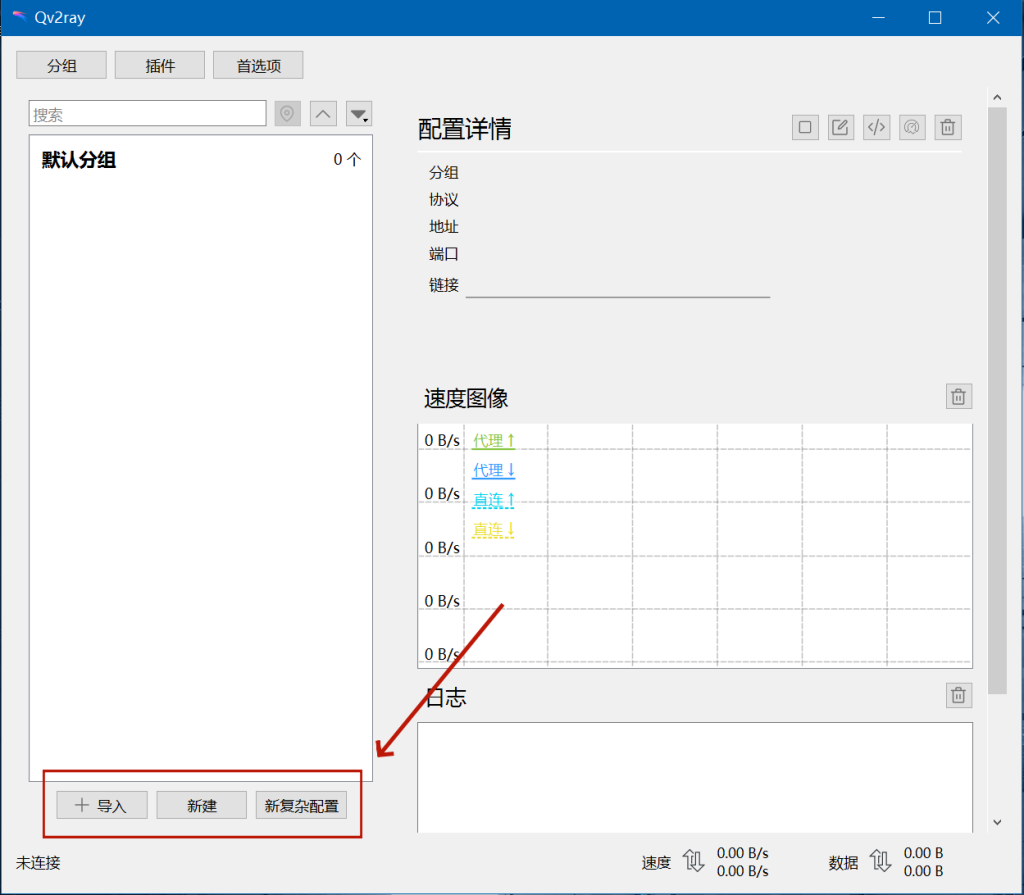Click the 新复杂配置 button
This screenshot has height=895, width=1024.
tap(301, 806)
